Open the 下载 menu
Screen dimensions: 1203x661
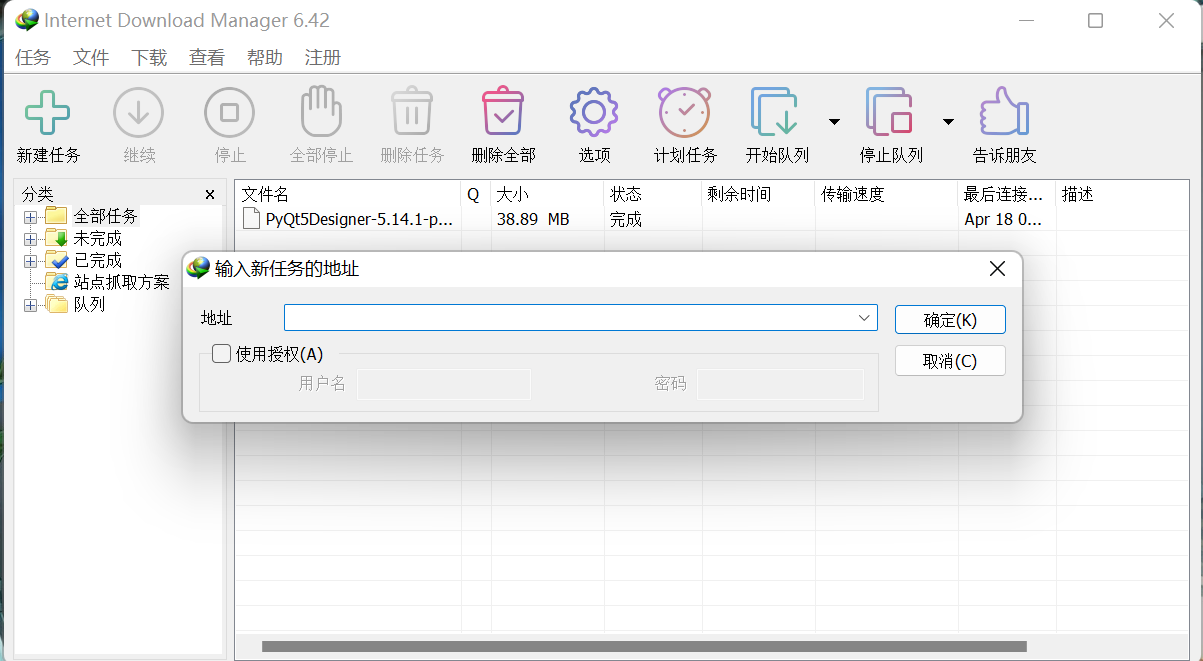click(149, 58)
